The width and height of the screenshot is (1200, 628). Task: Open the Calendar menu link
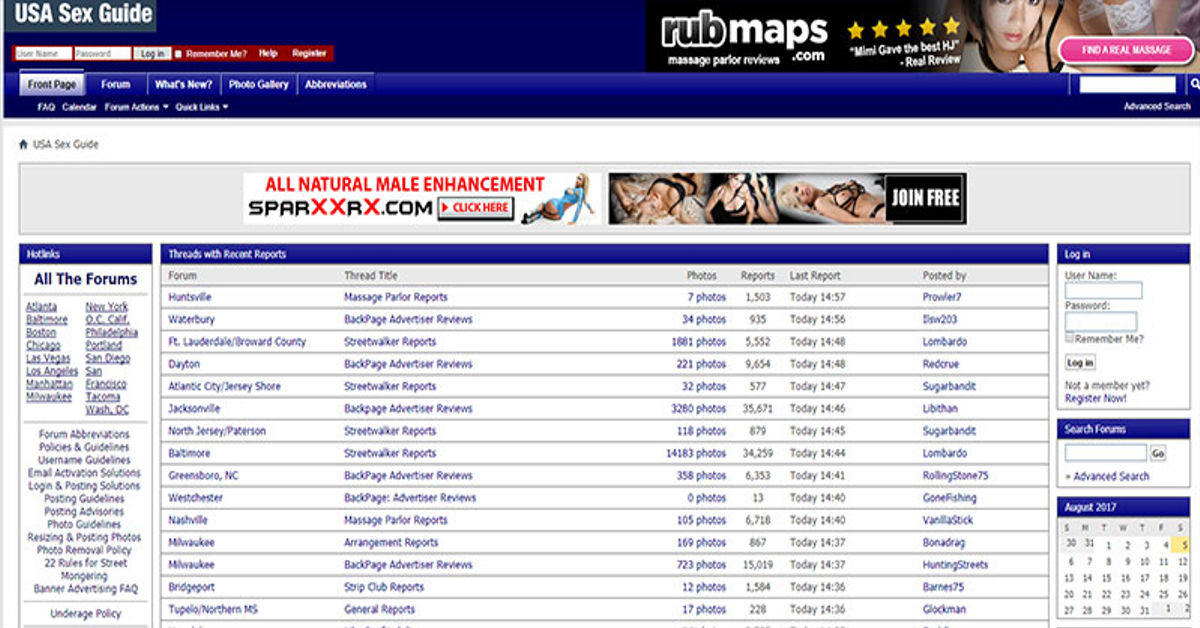[80, 107]
